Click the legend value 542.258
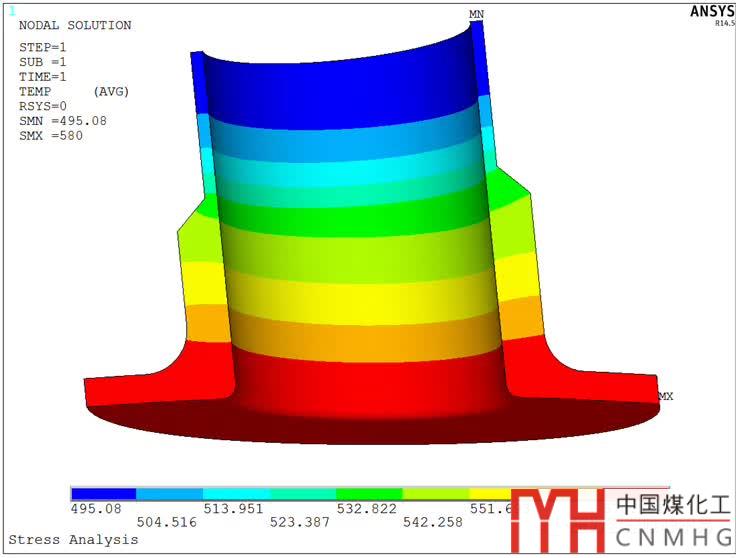Image resolution: width=736 pixels, height=558 pixels. click(433, 522)
